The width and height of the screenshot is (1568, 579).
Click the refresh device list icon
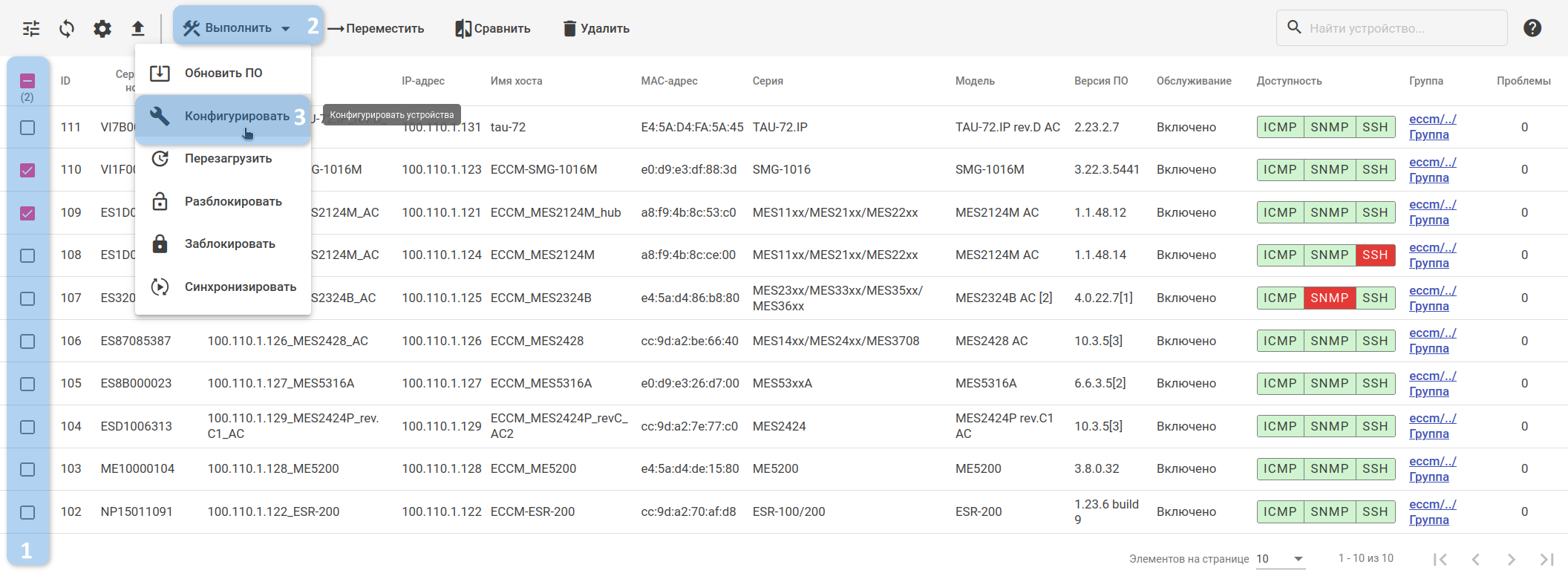coord(67,29)
